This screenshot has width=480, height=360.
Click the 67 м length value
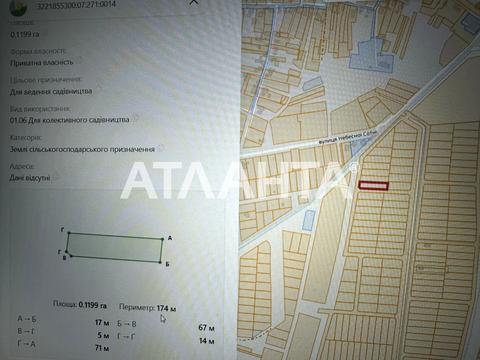(206, 328)
